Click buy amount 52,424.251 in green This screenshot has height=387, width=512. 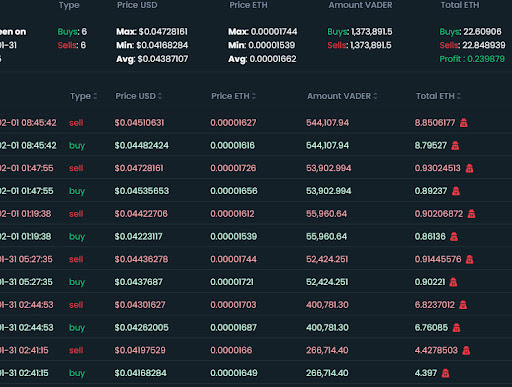pos(327,282)
